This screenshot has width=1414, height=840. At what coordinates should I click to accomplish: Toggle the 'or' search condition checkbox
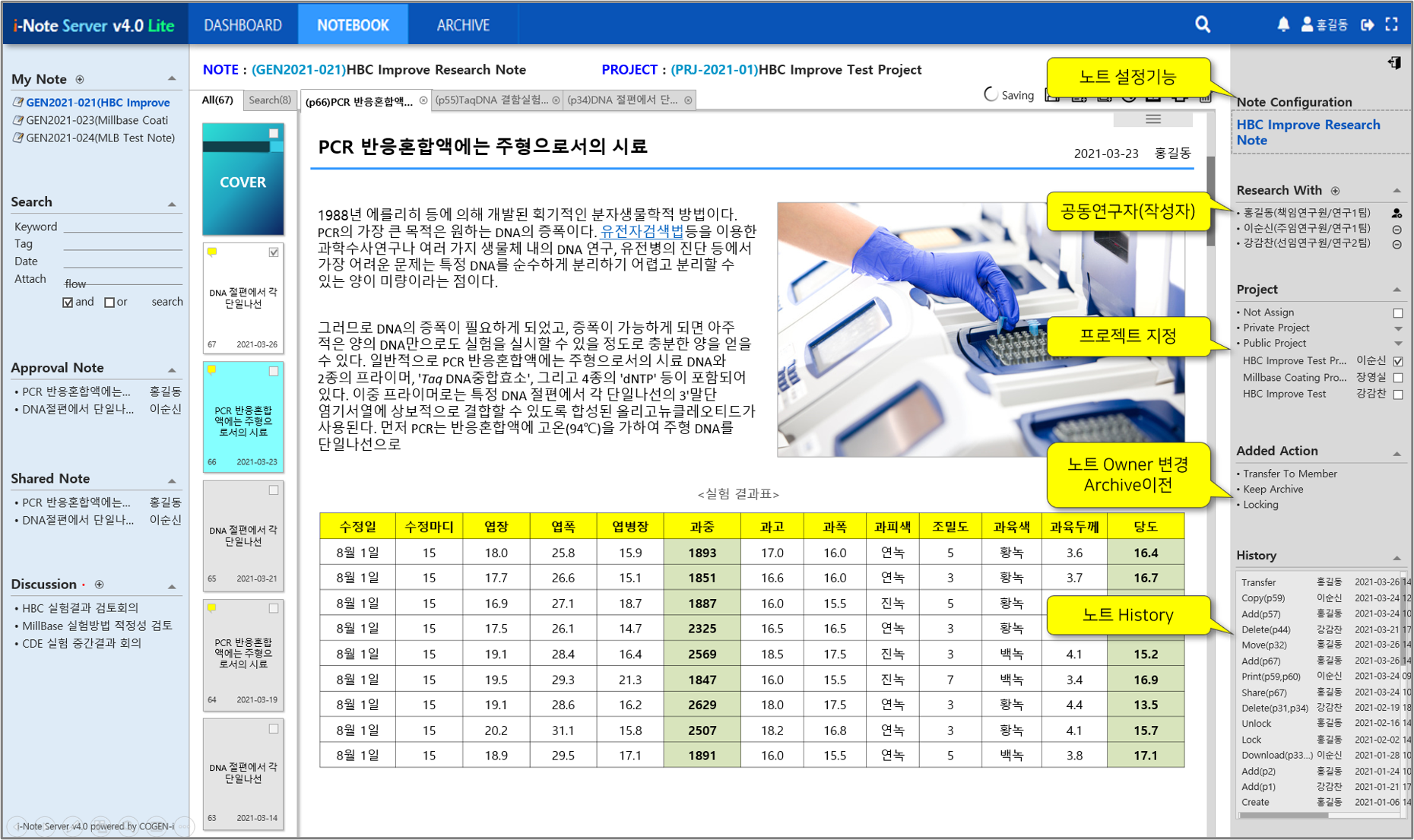point(109,303)
